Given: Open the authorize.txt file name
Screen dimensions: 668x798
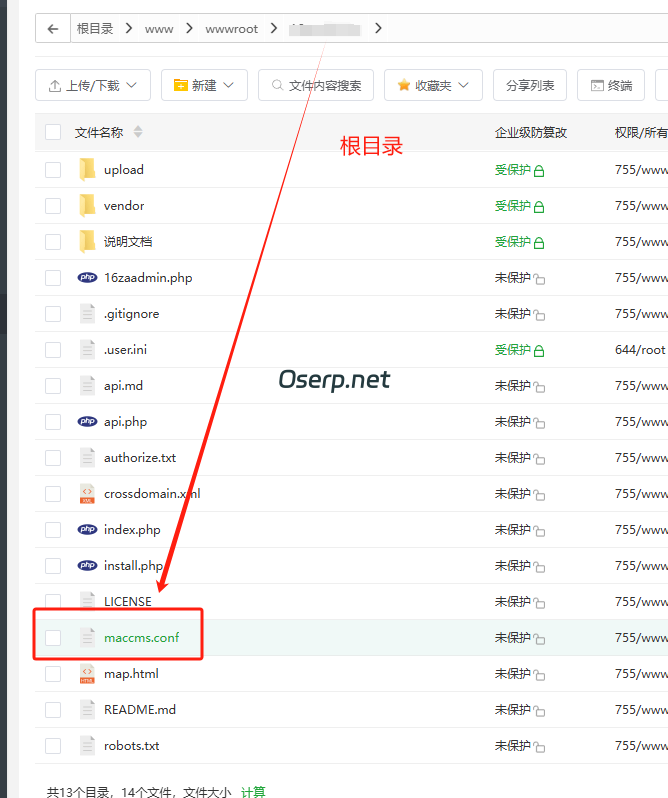Looking at the screenshot, I should pos(140,458).
